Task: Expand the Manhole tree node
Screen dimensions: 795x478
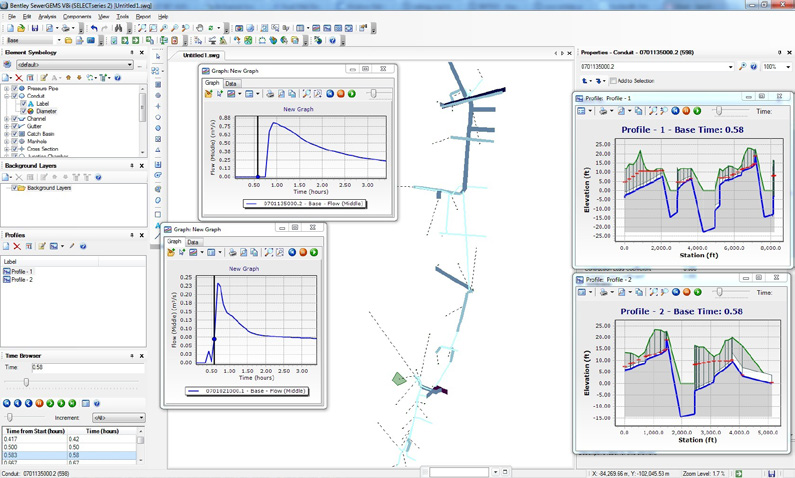Action: tap(7, 141)
